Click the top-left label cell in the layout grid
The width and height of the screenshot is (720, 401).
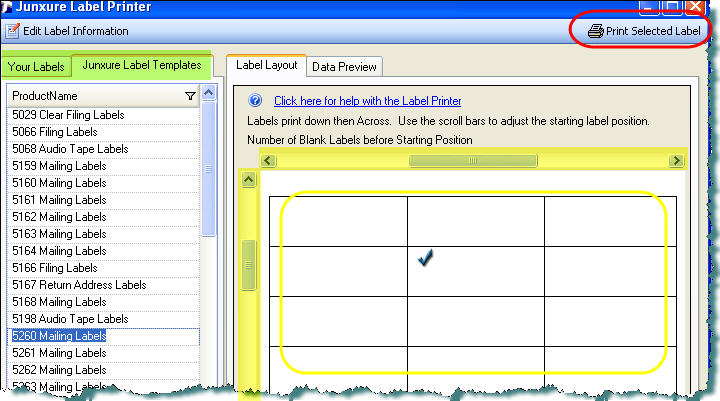coord(338,221)
